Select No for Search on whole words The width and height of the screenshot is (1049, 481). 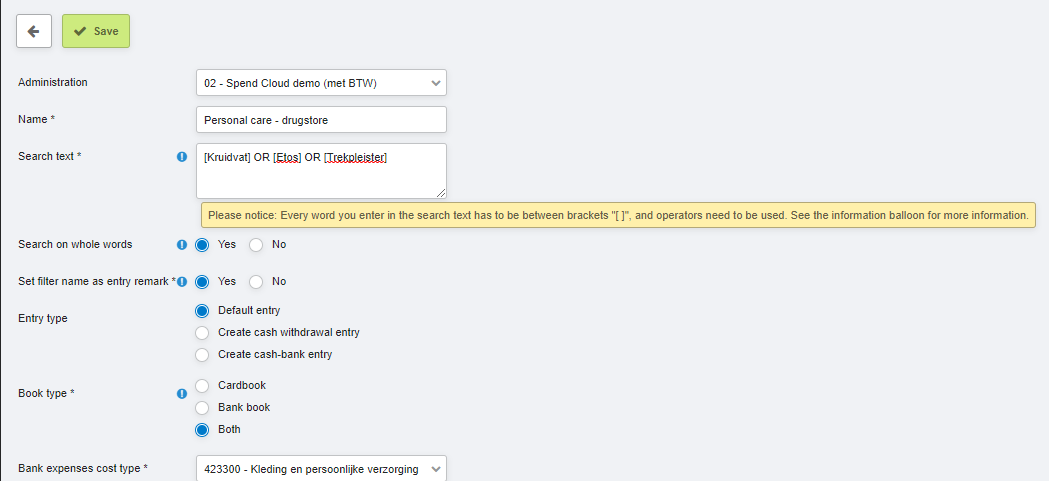pyautogui.click(x=256, y=245)
